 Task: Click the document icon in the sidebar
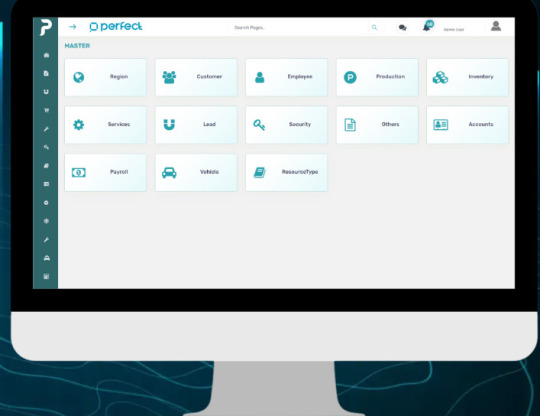46,73
